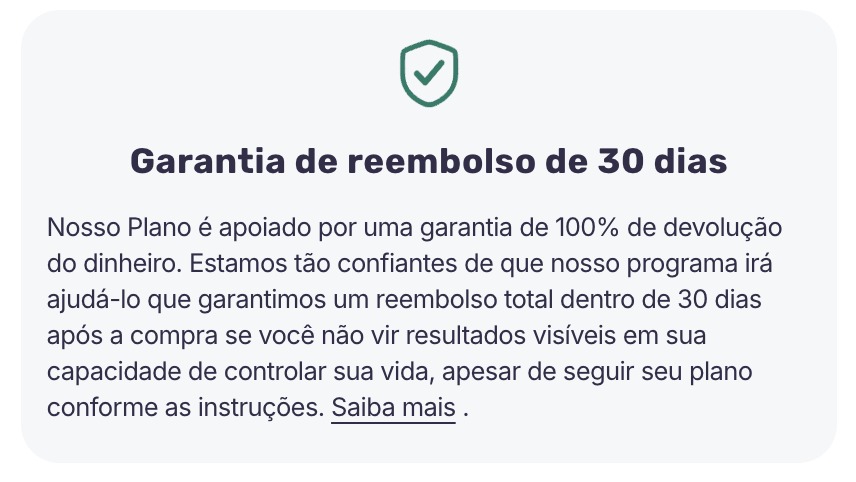Click the checkmark inside the shield
This screenshot has width=856, height=482.
(429, 73)
